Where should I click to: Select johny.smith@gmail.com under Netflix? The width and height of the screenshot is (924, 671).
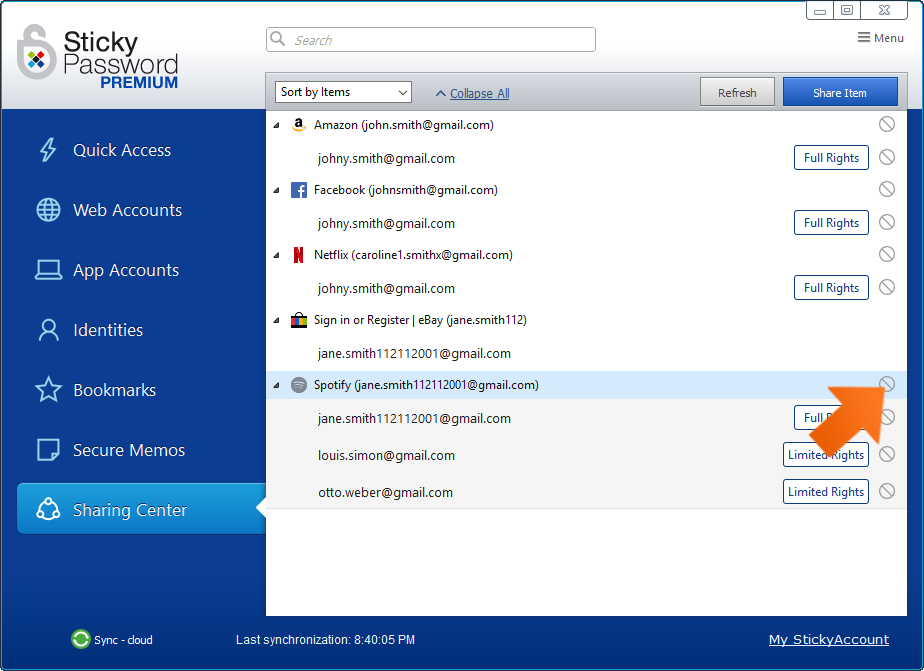coord(386,288)
